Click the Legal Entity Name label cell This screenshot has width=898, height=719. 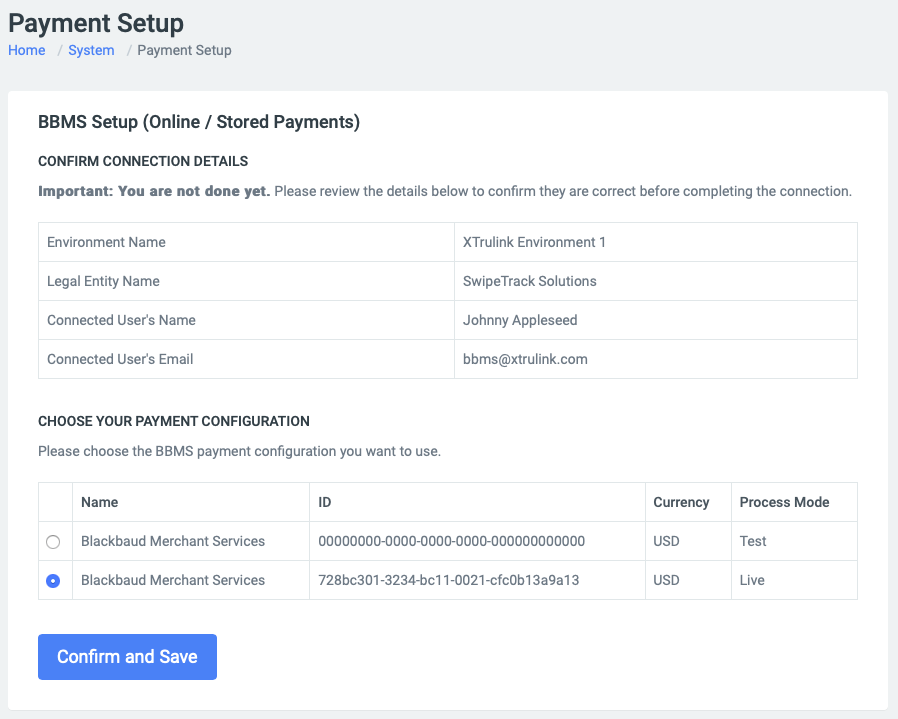[x=246, y=281]
